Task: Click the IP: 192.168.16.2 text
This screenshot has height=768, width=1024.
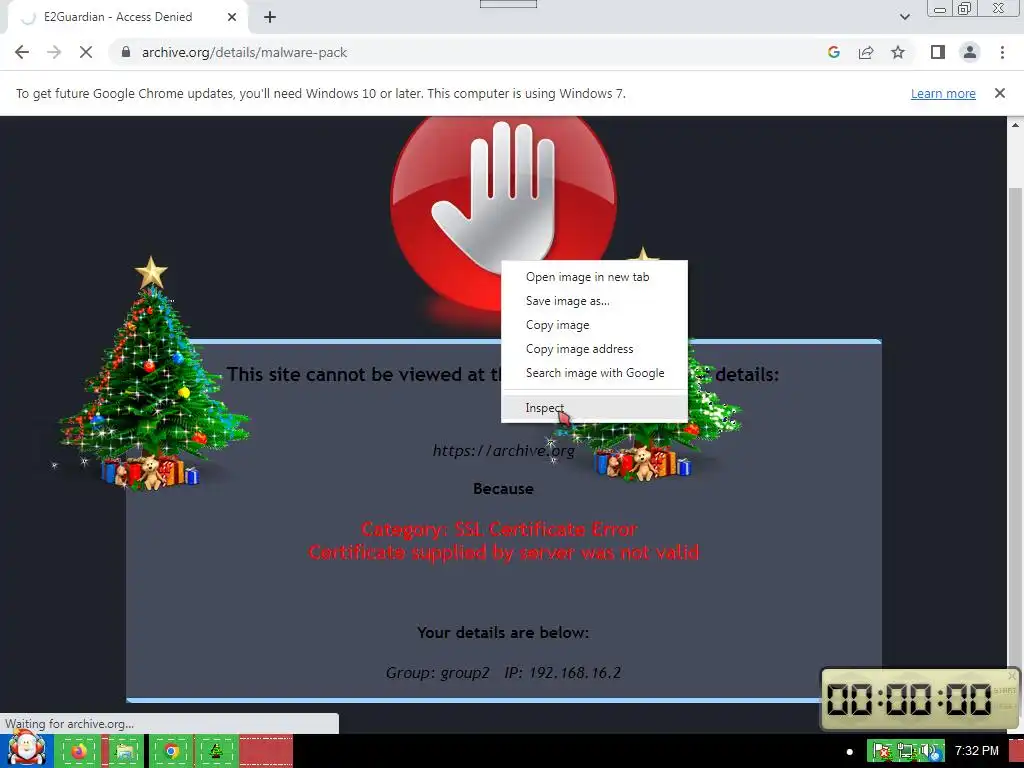Action: pyautogui.click(x=562, y=673)
